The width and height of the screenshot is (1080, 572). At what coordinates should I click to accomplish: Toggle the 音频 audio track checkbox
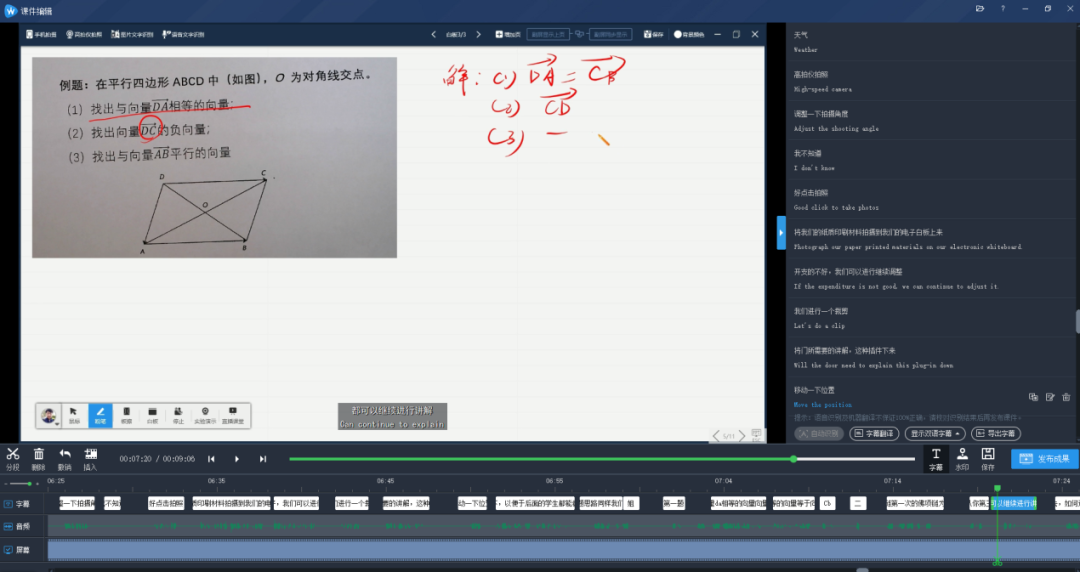[x=8, y=526]
